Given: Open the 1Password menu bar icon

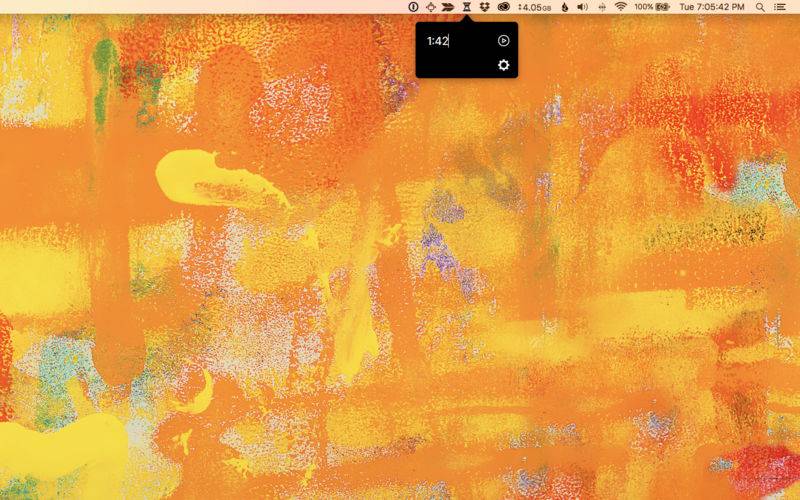Looking at the screenshot, I should (413, 7).
